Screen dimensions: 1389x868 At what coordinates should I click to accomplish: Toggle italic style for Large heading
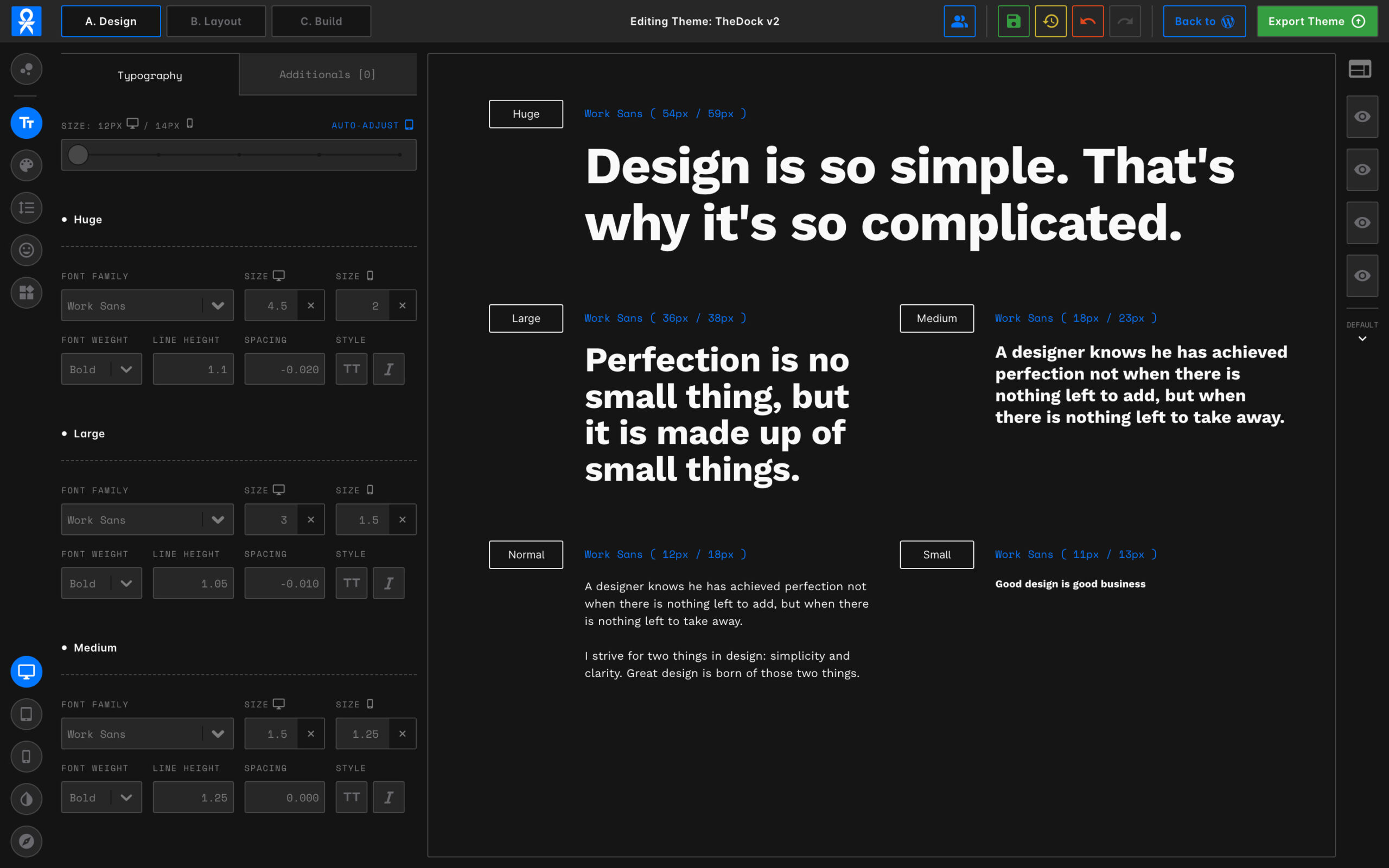[x=388, y=583]
